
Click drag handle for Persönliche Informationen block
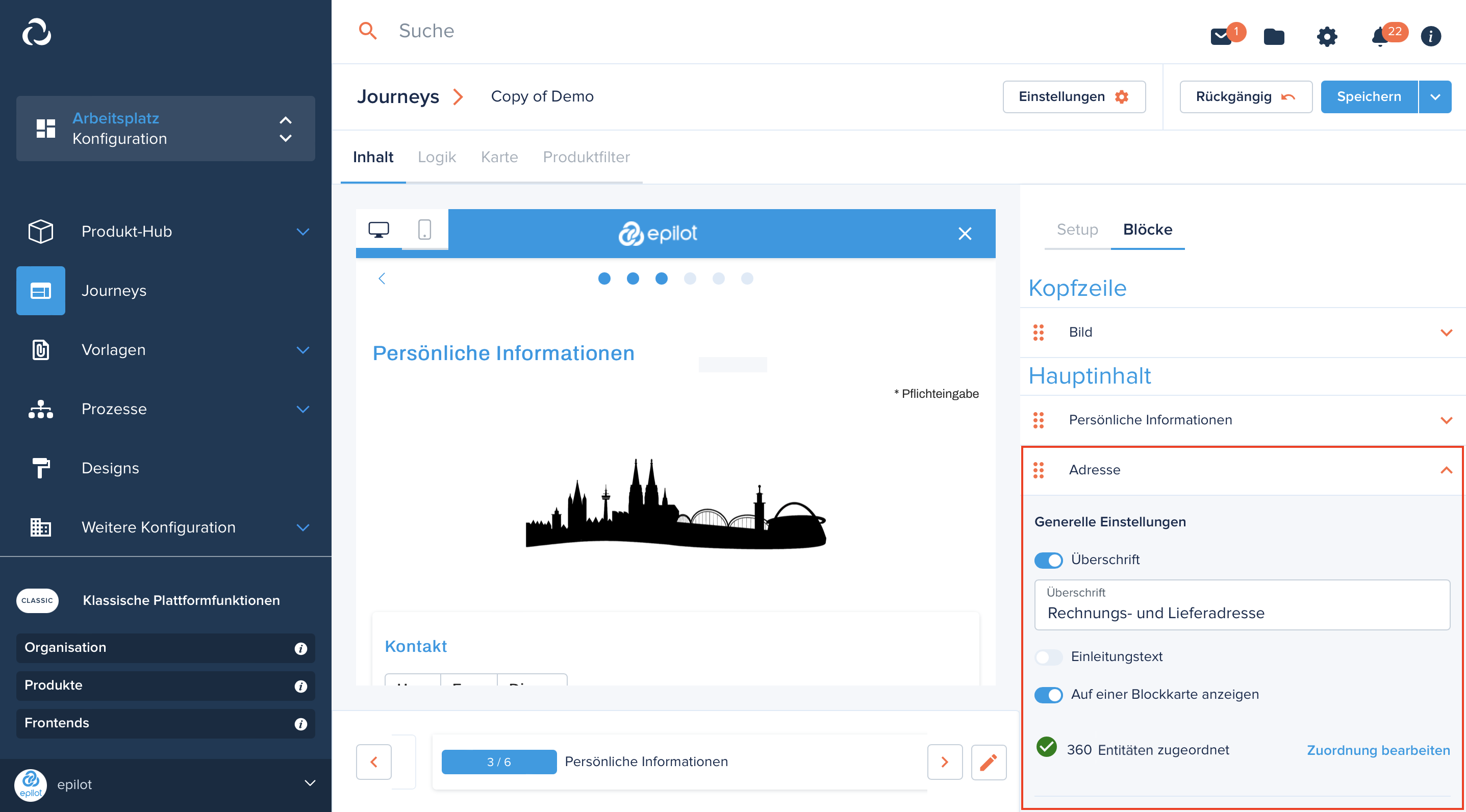(1038, 420)
